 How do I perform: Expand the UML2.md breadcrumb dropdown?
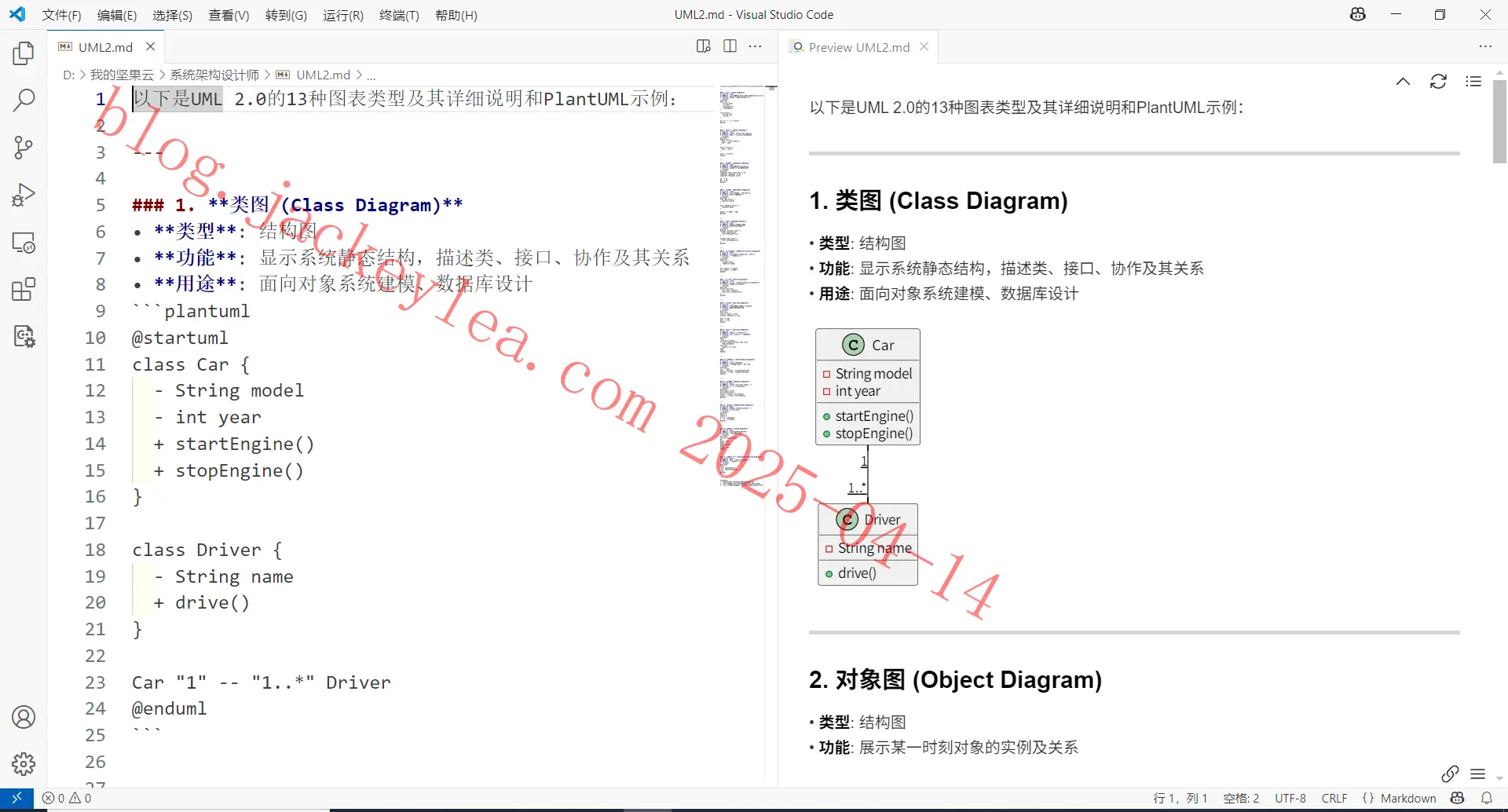pos(324,75)
